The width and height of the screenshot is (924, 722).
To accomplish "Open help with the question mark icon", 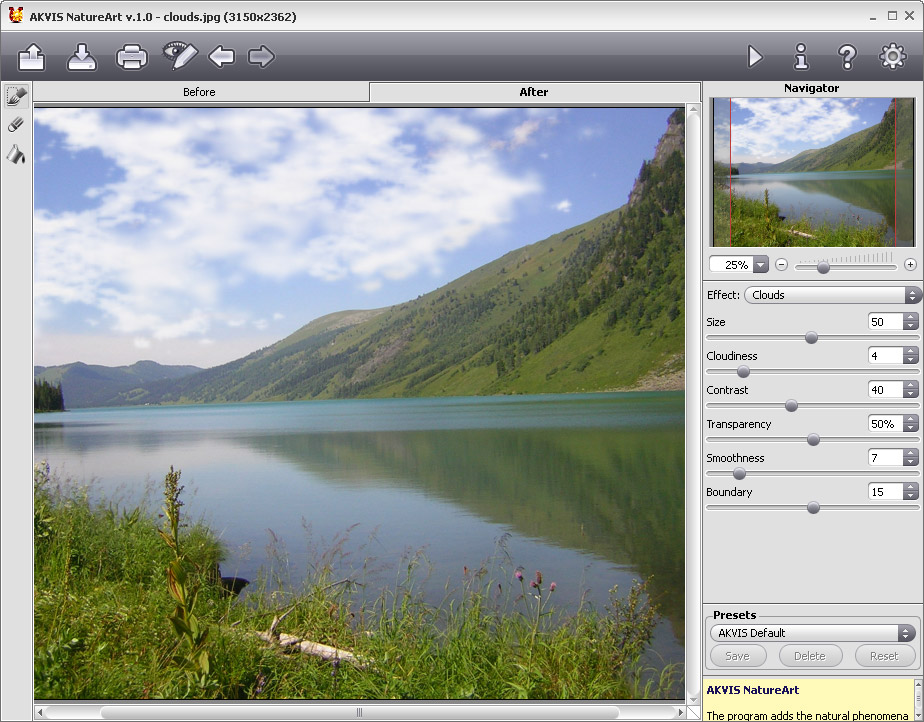I will [x=847, y=57].
